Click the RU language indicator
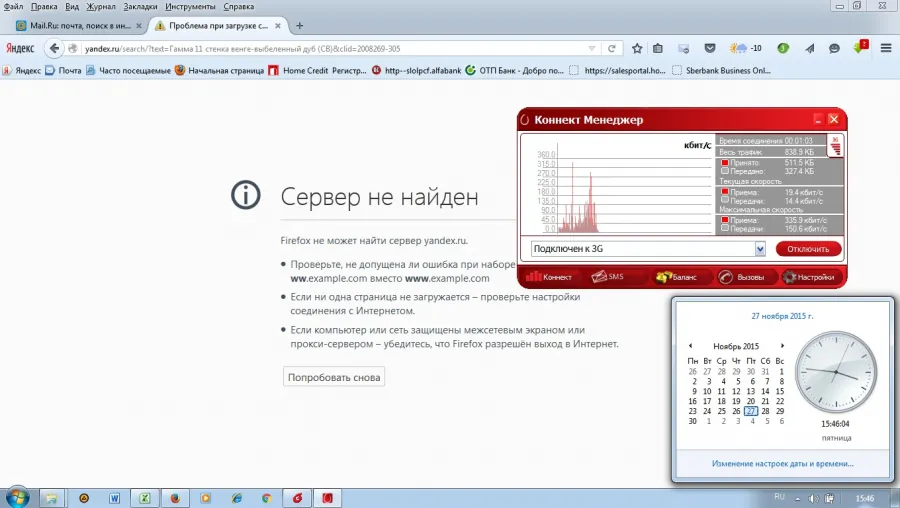The image size is (900, 508). [x=779, y=497]
